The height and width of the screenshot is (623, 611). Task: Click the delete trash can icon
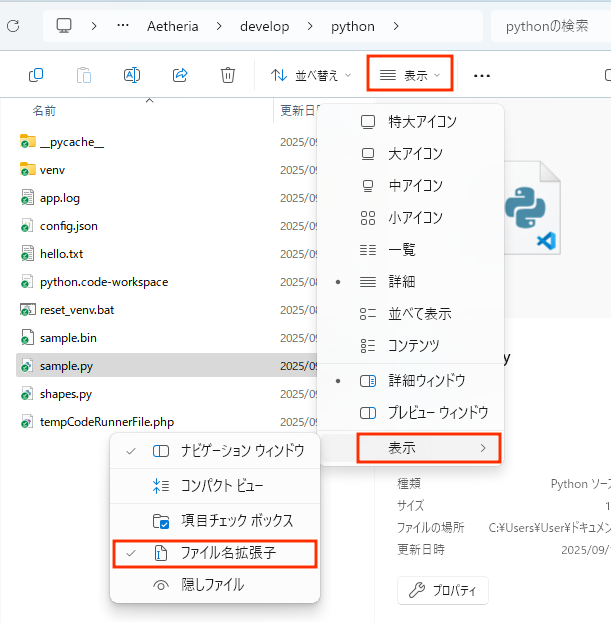point(228,75)
